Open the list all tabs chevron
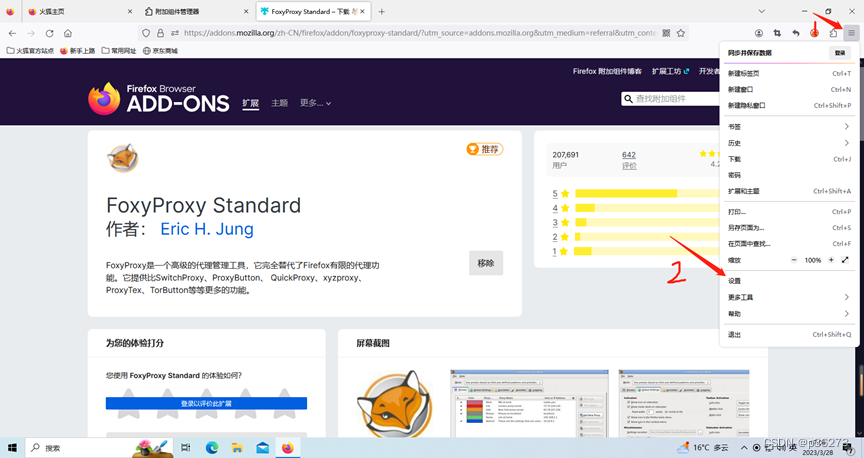 [762, 11]
